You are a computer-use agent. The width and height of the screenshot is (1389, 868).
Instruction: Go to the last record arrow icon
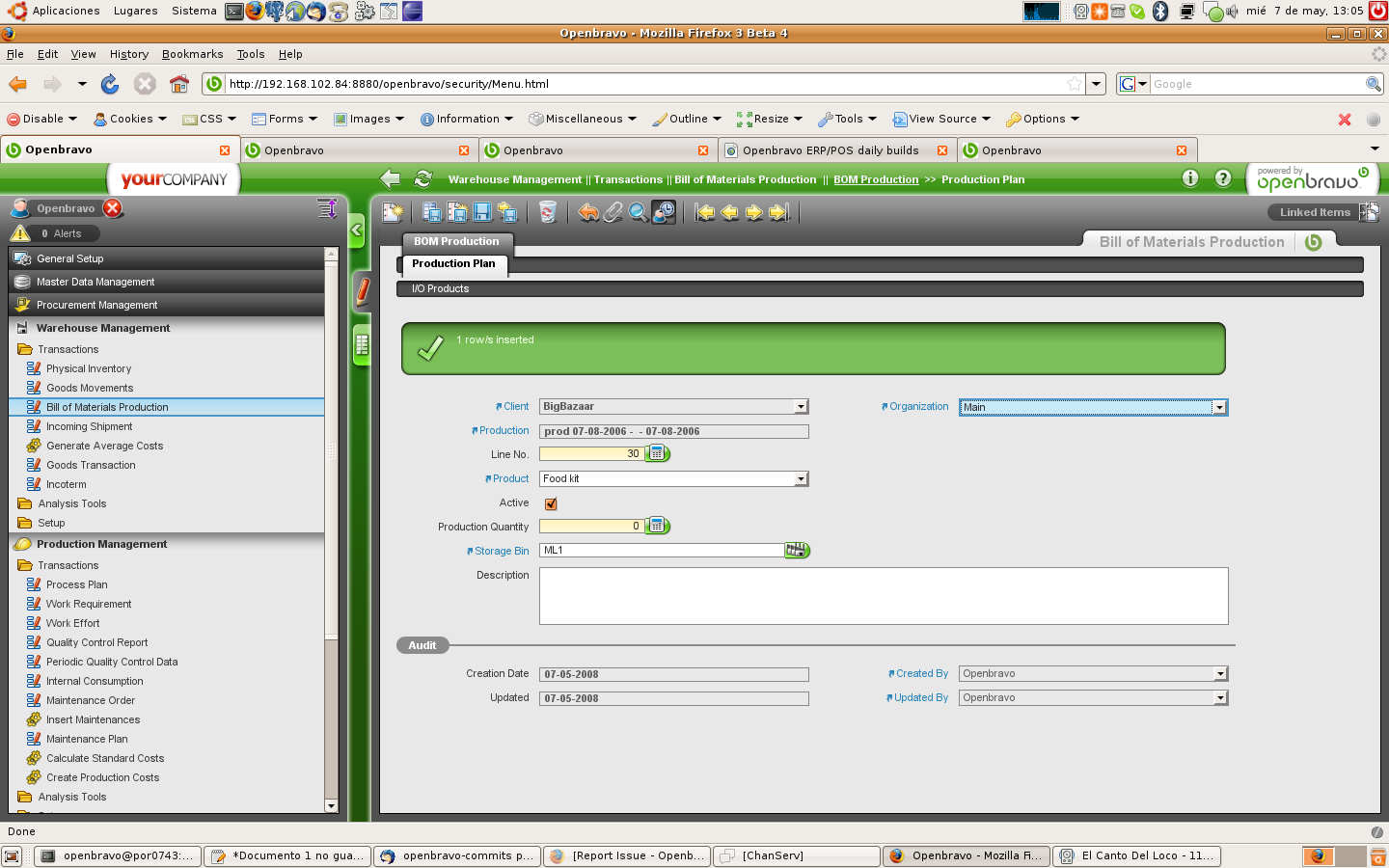coord(779,212)
